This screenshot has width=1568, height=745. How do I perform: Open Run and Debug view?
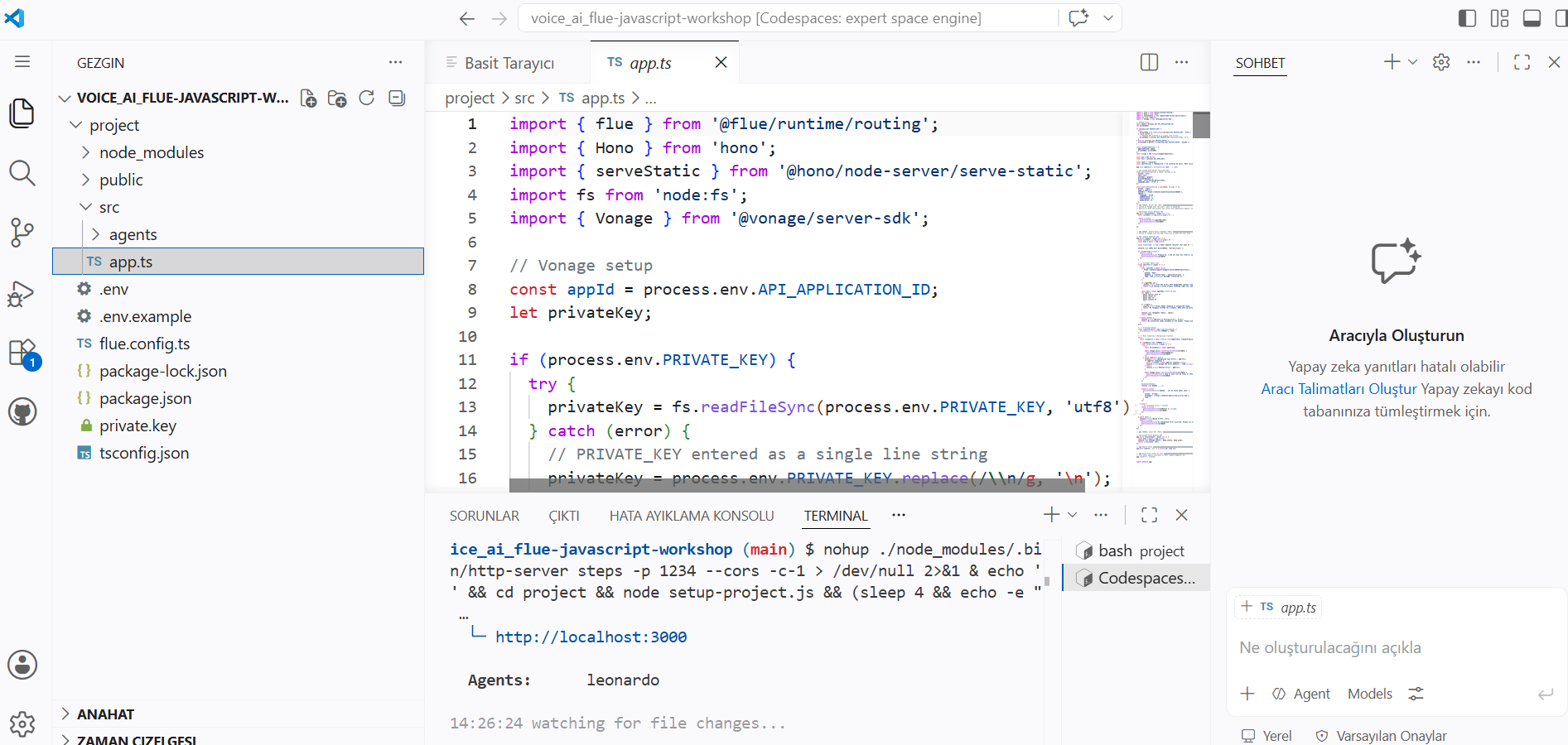[22, 293]
